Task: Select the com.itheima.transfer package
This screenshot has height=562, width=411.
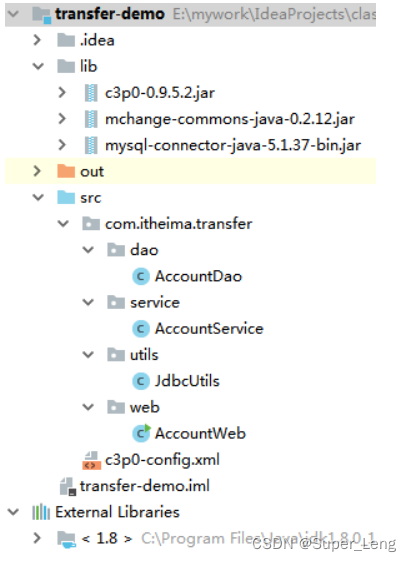Action: click(178, 224)
